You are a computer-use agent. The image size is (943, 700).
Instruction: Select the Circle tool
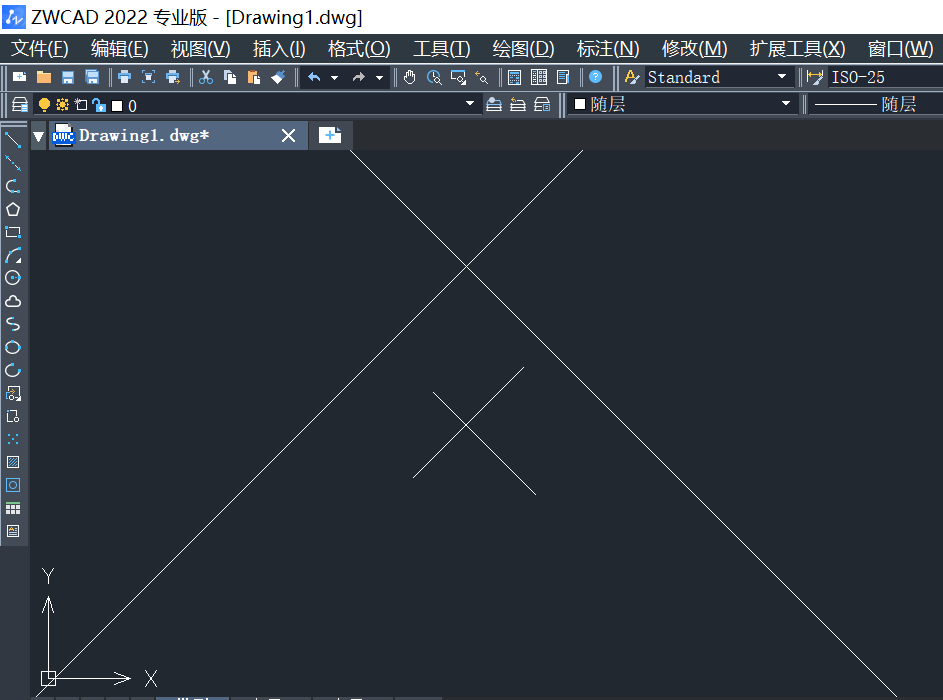(x=13, y=278)
